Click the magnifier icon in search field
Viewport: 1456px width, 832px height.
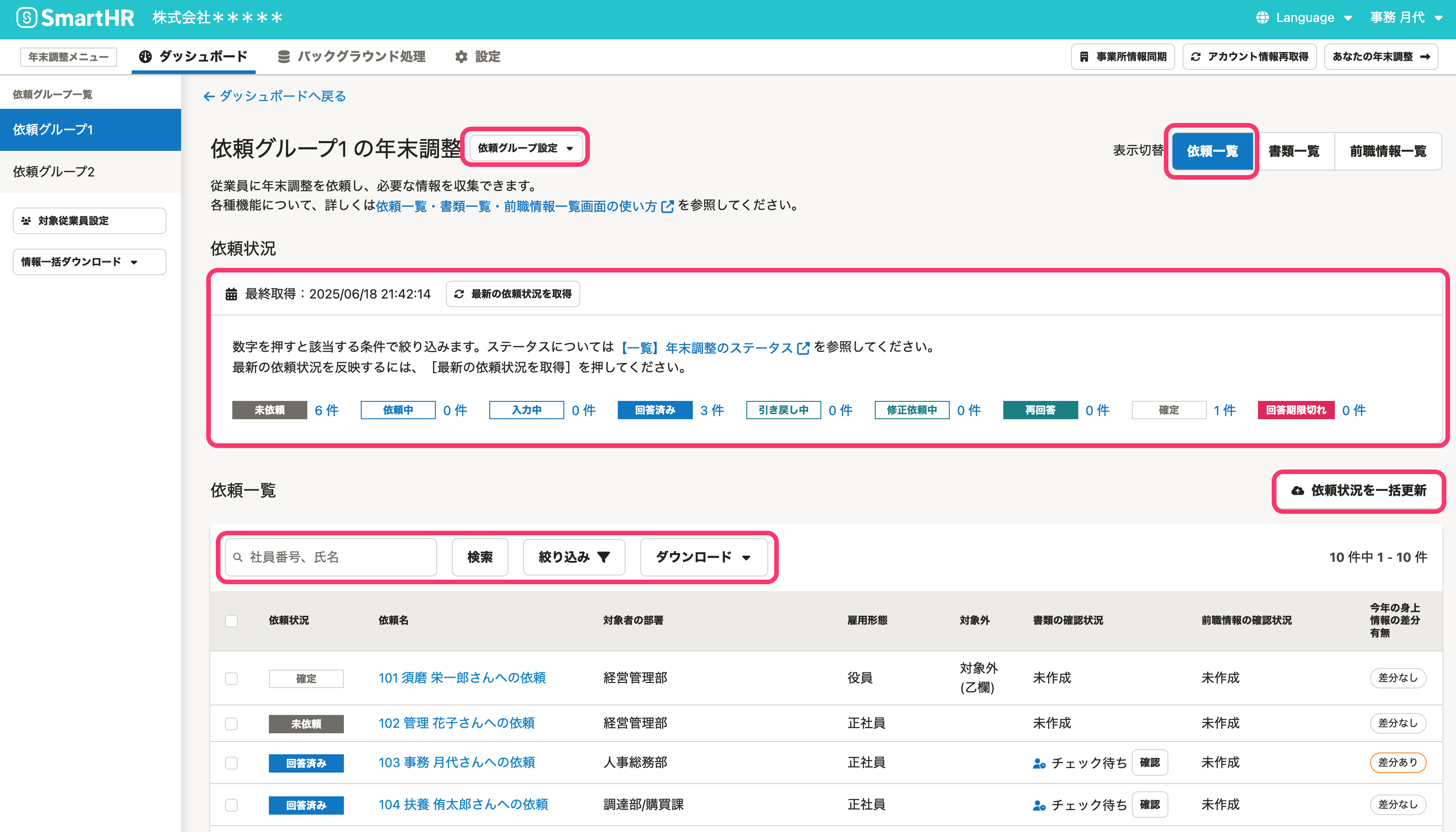pos(238,557)
